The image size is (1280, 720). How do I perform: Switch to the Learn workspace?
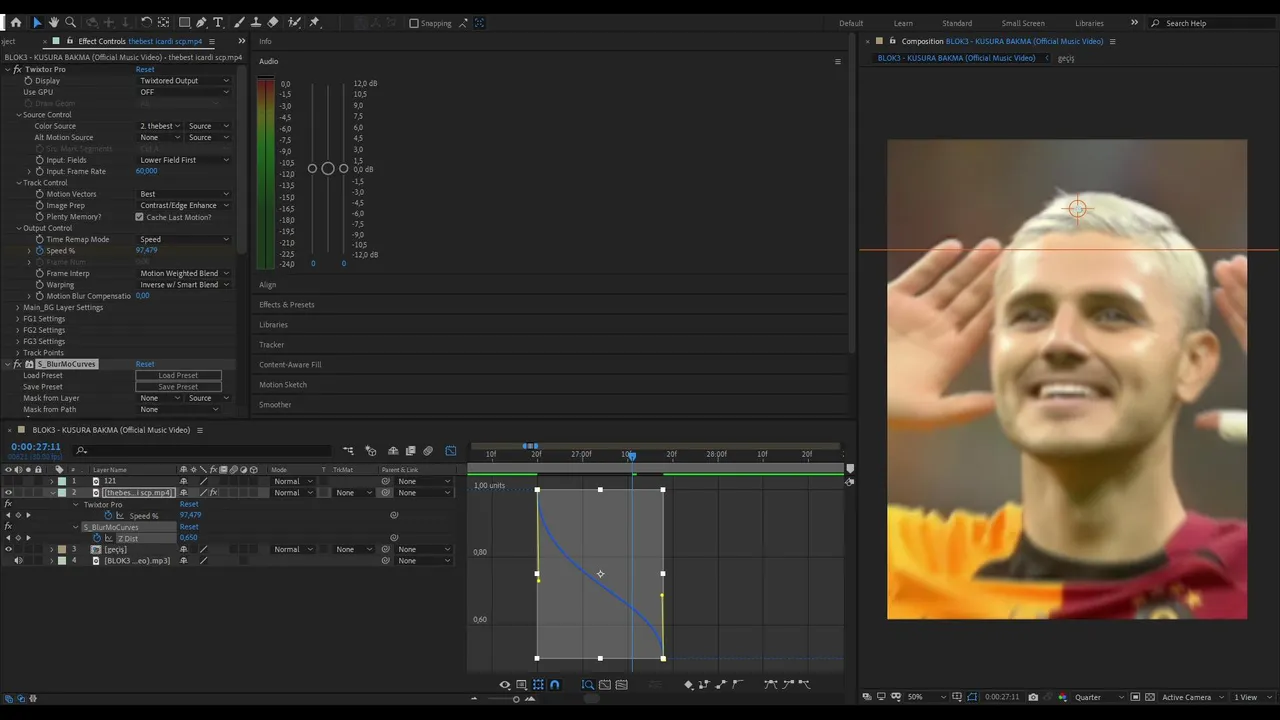pos(903,23)
